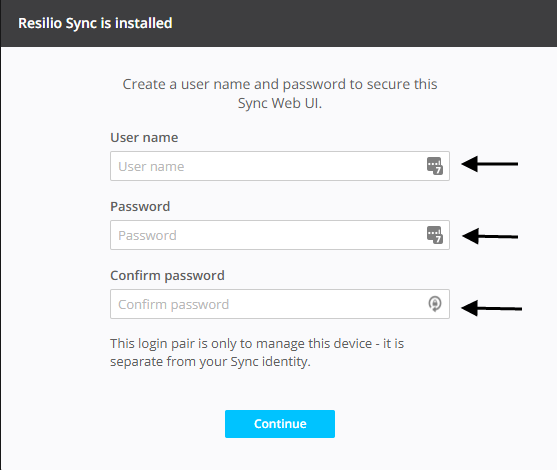Click the password manager icon in User name field
The width and height of the screenshot is (557, 470).
(x=435, y=166)
